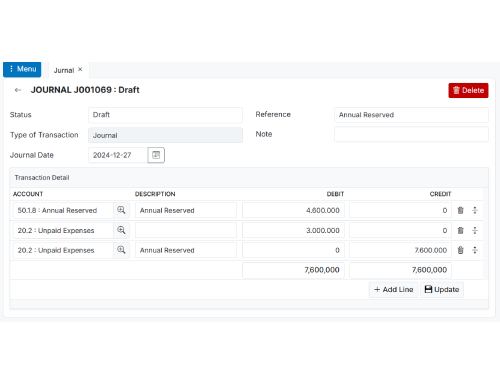Click the DESCRIPTION column header

[x=155, y=194]
